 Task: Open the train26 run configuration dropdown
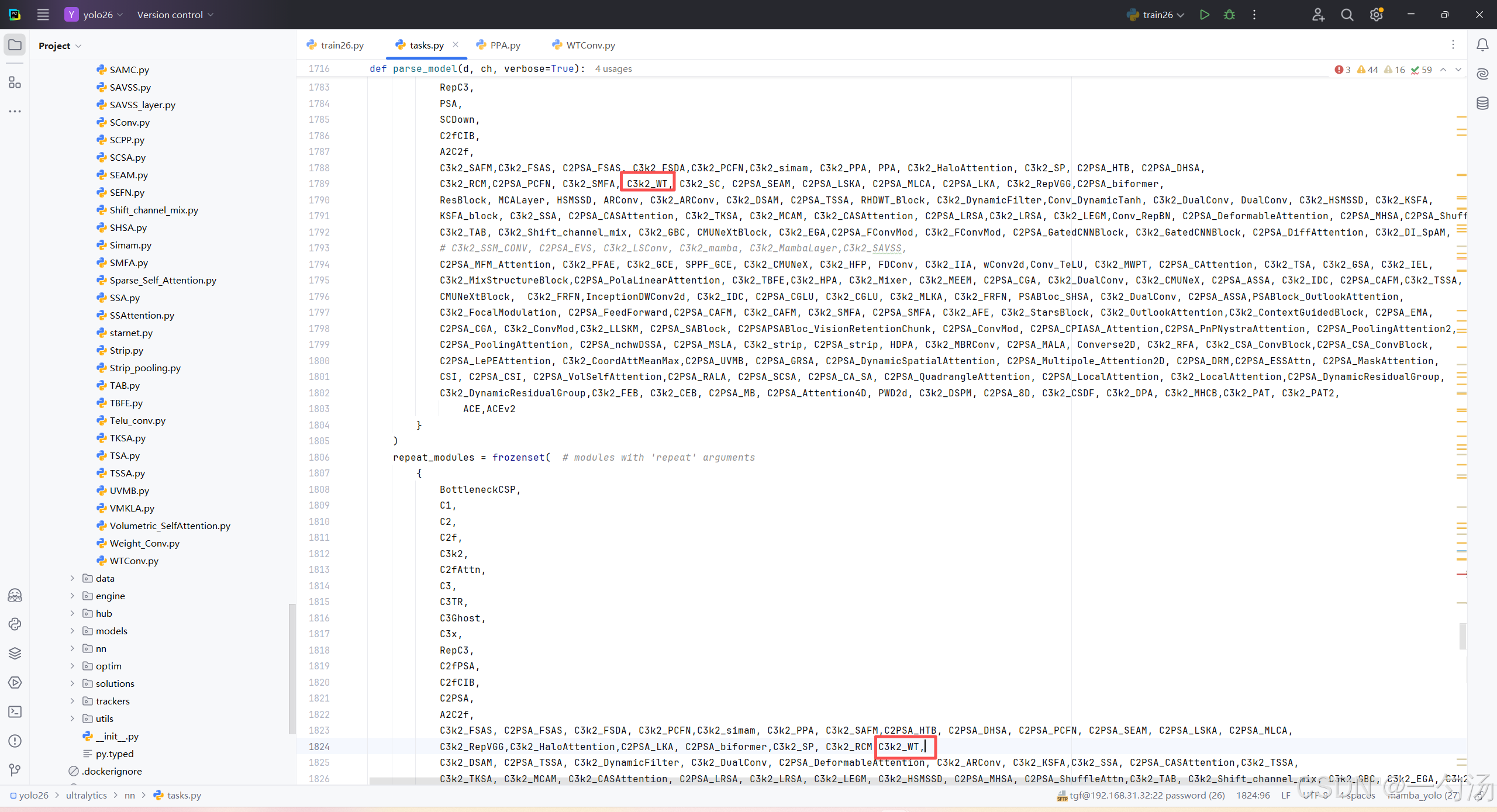1157,15
